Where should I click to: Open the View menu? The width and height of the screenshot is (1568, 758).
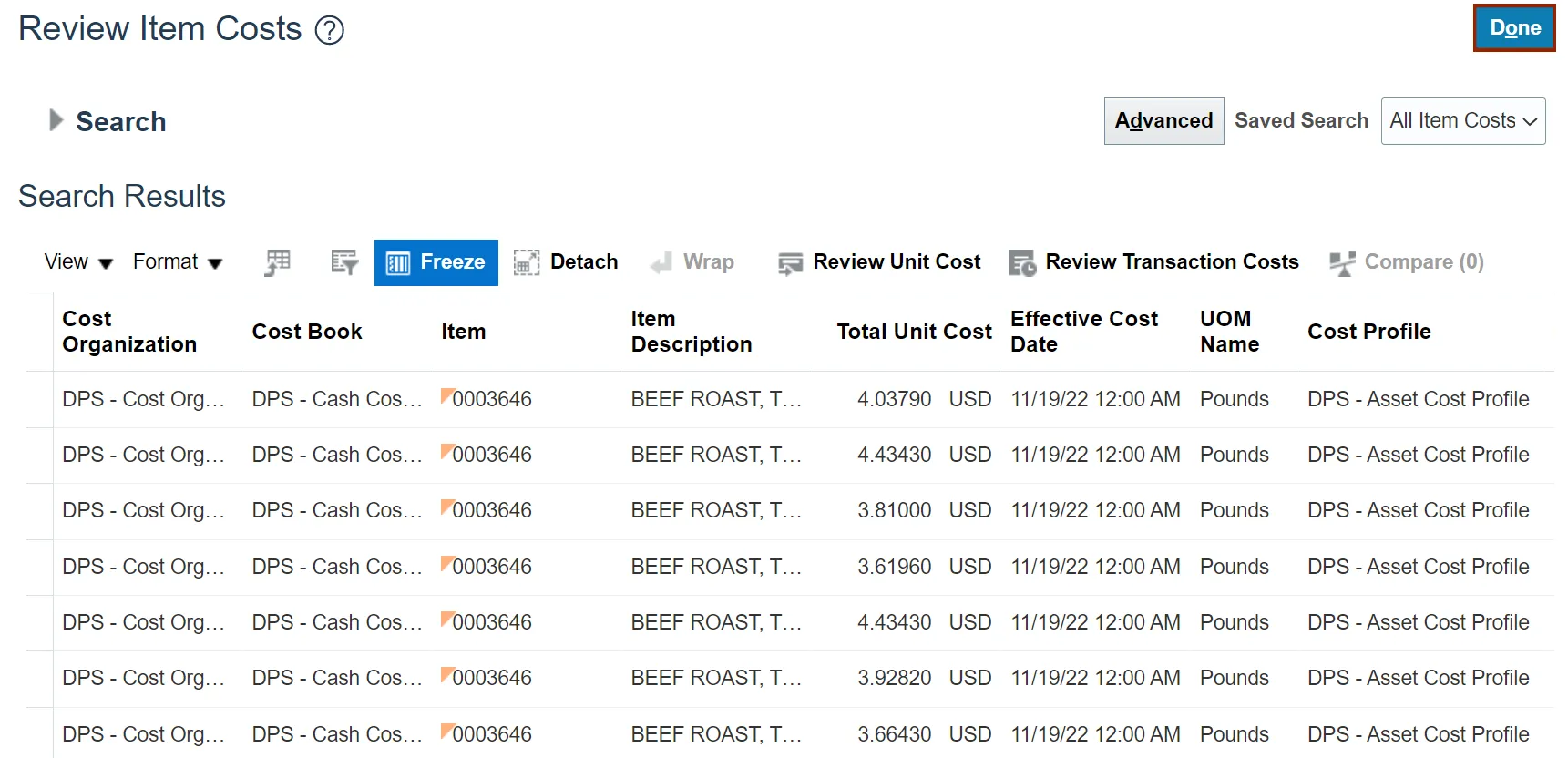(x=78, y=262)
